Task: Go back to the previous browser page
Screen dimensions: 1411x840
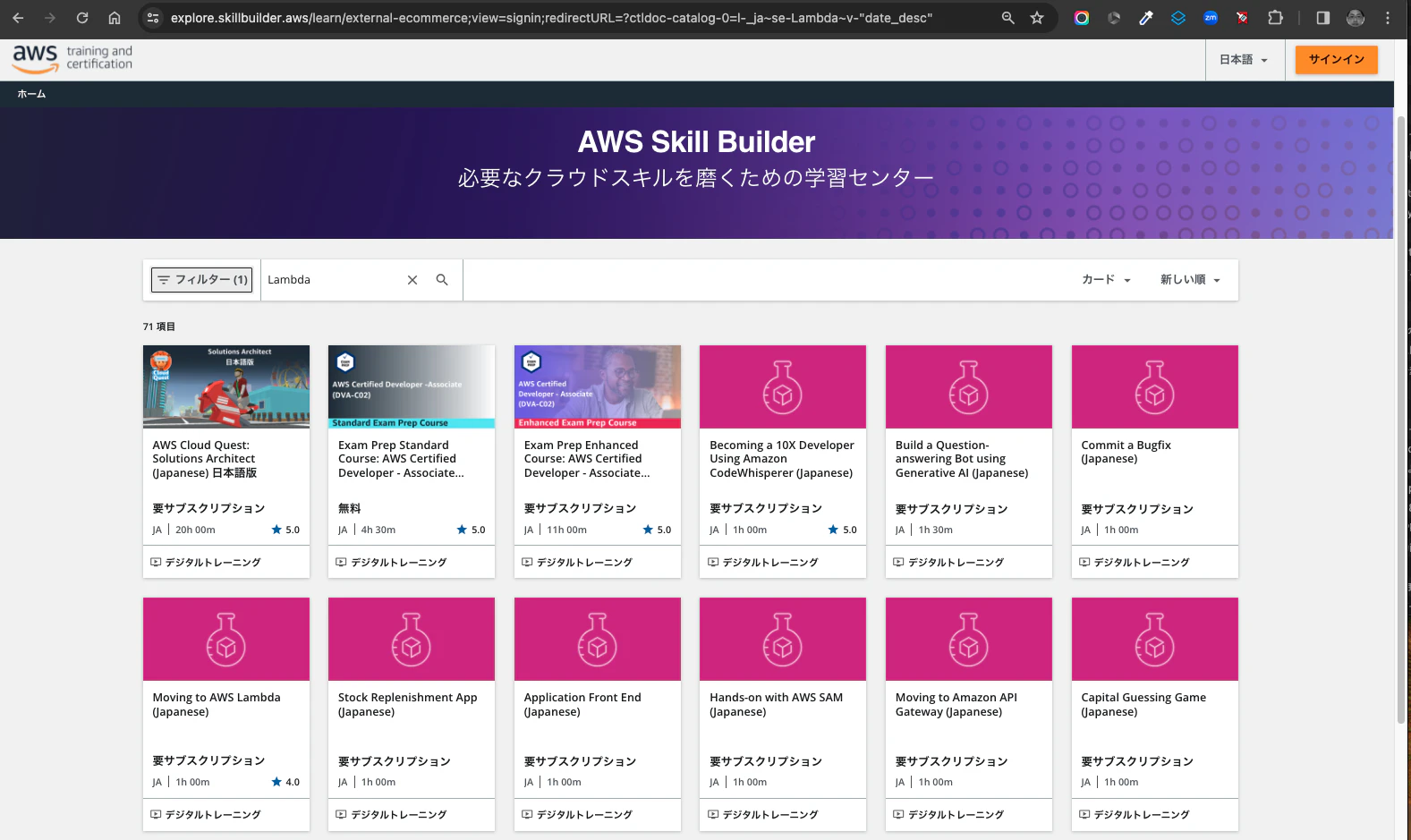Action: click(x=18, y=18)
